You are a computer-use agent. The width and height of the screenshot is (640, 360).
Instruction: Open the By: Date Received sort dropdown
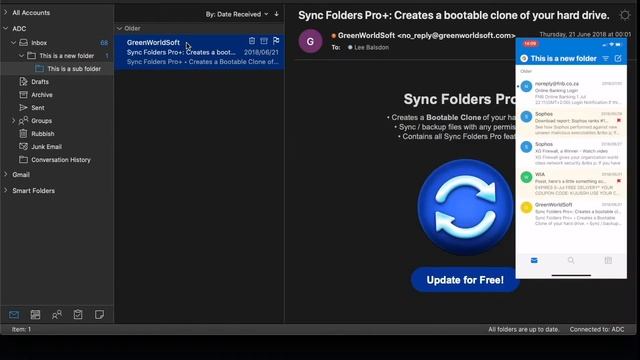point(236,14)
